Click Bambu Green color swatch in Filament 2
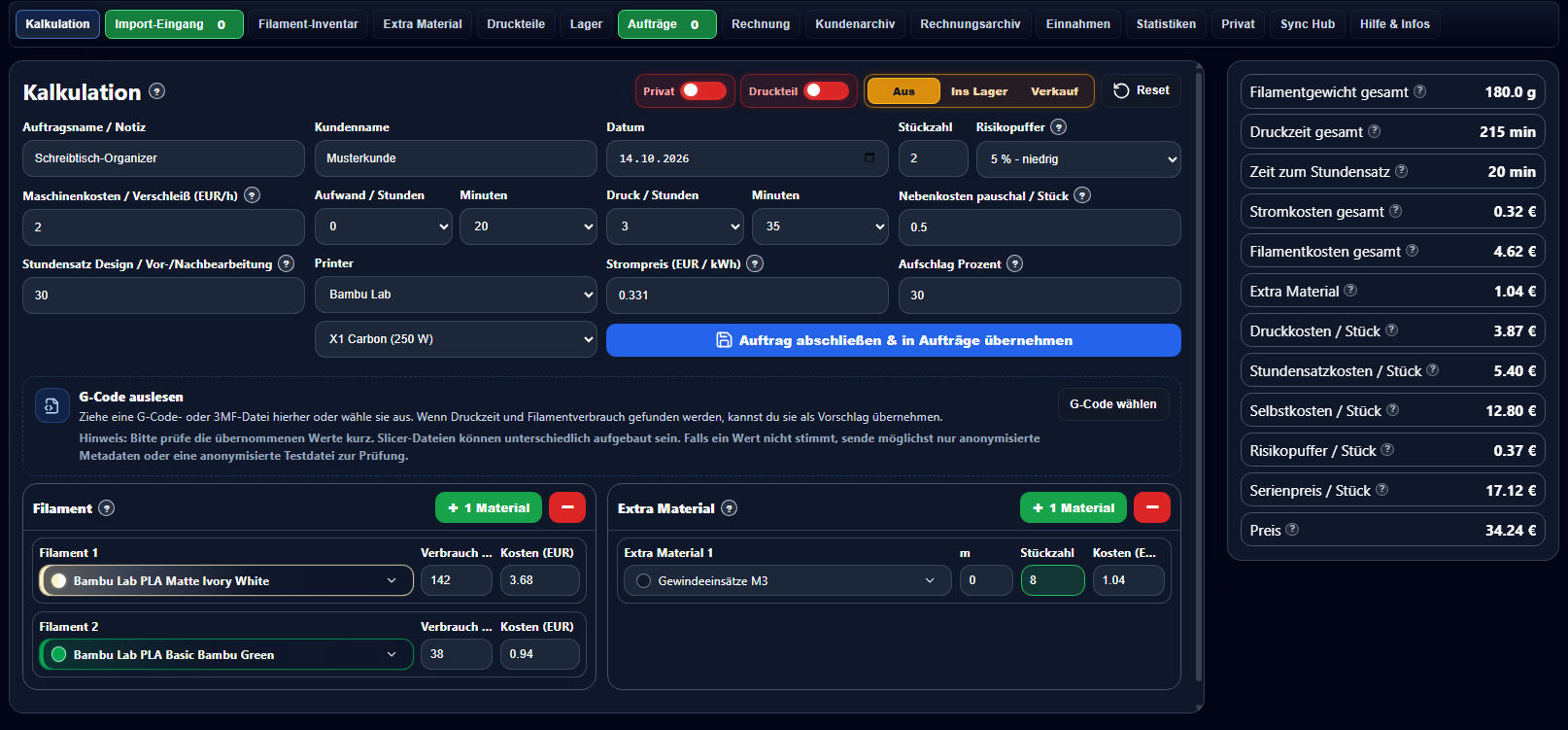Screen dimensions: 1568x730 pos(58,654)
